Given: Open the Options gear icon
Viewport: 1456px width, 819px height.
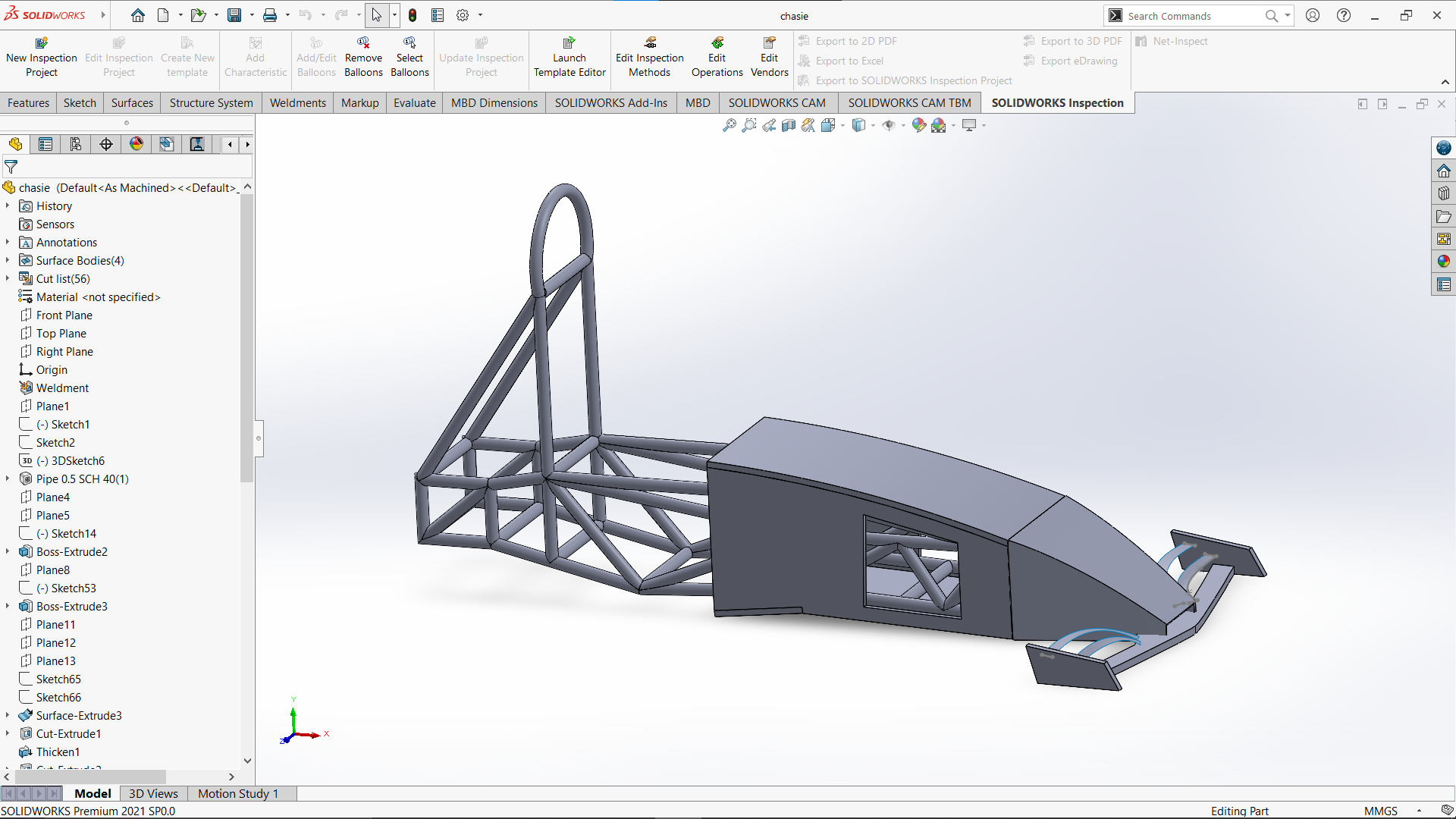Looking at the screenshot, I should tap(463, 15).
